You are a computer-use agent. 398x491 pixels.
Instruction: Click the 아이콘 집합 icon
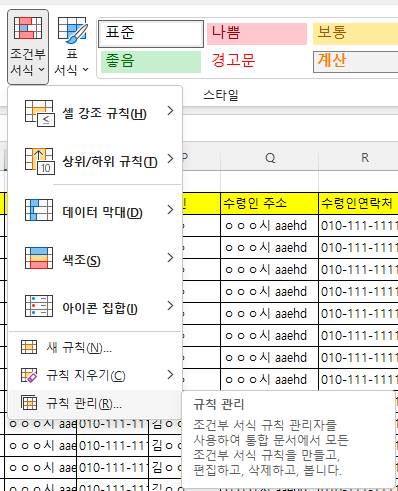39,306
